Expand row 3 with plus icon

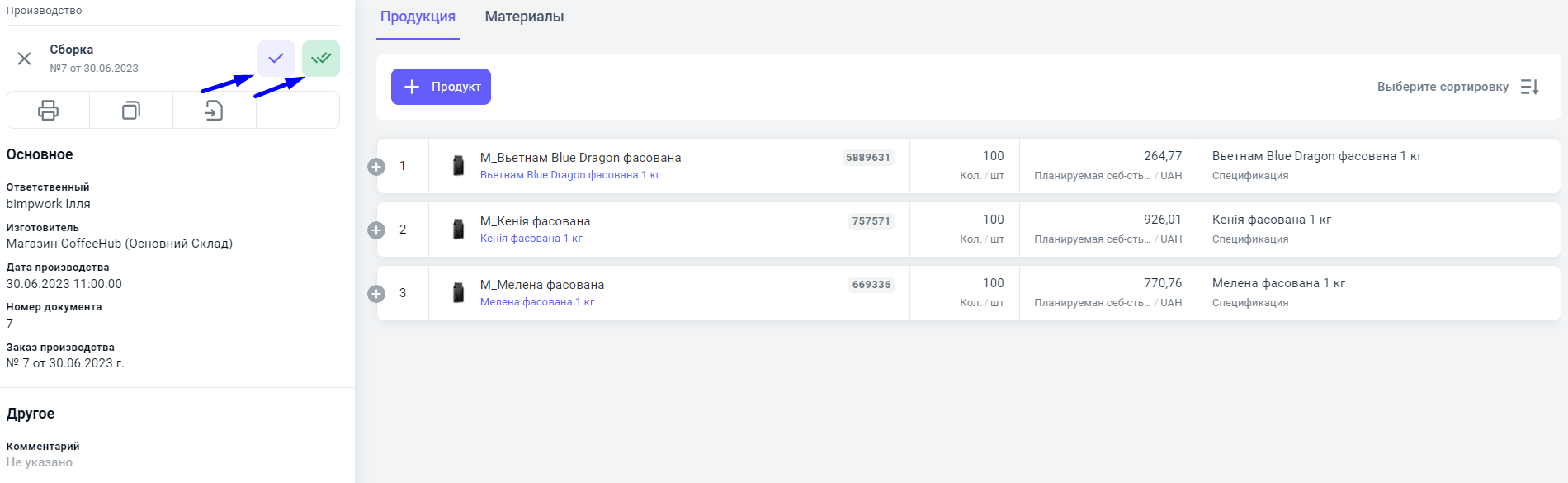(376, 294)
